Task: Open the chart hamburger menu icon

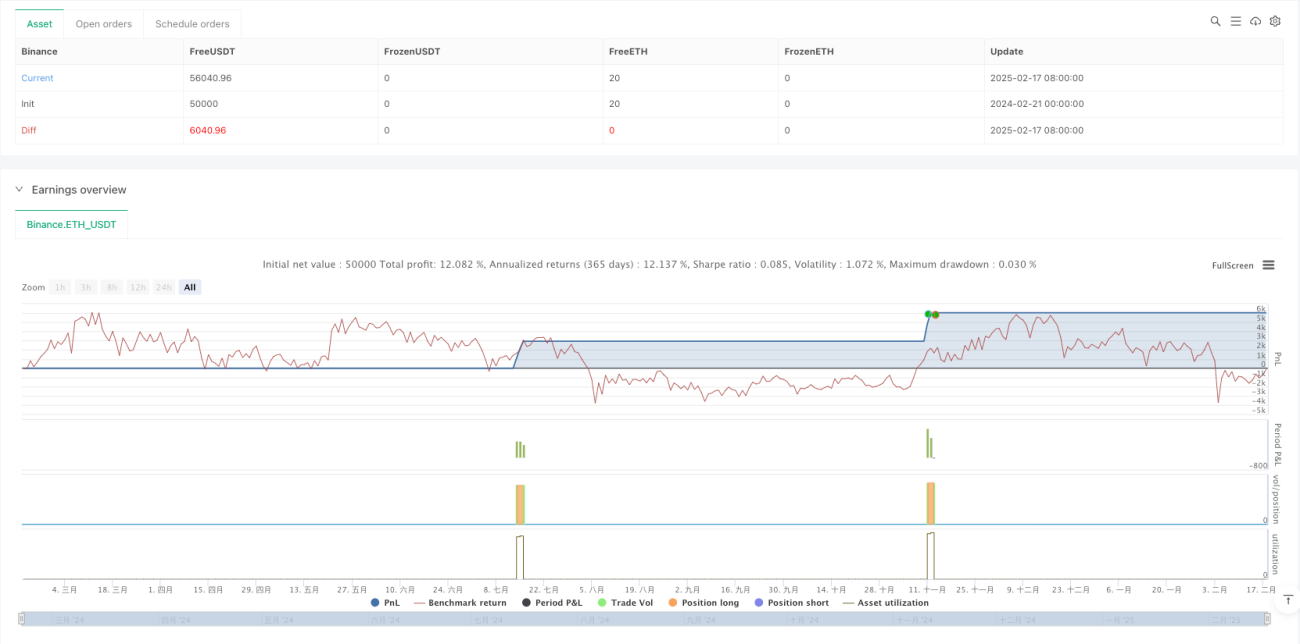Action: point(1268,265)
